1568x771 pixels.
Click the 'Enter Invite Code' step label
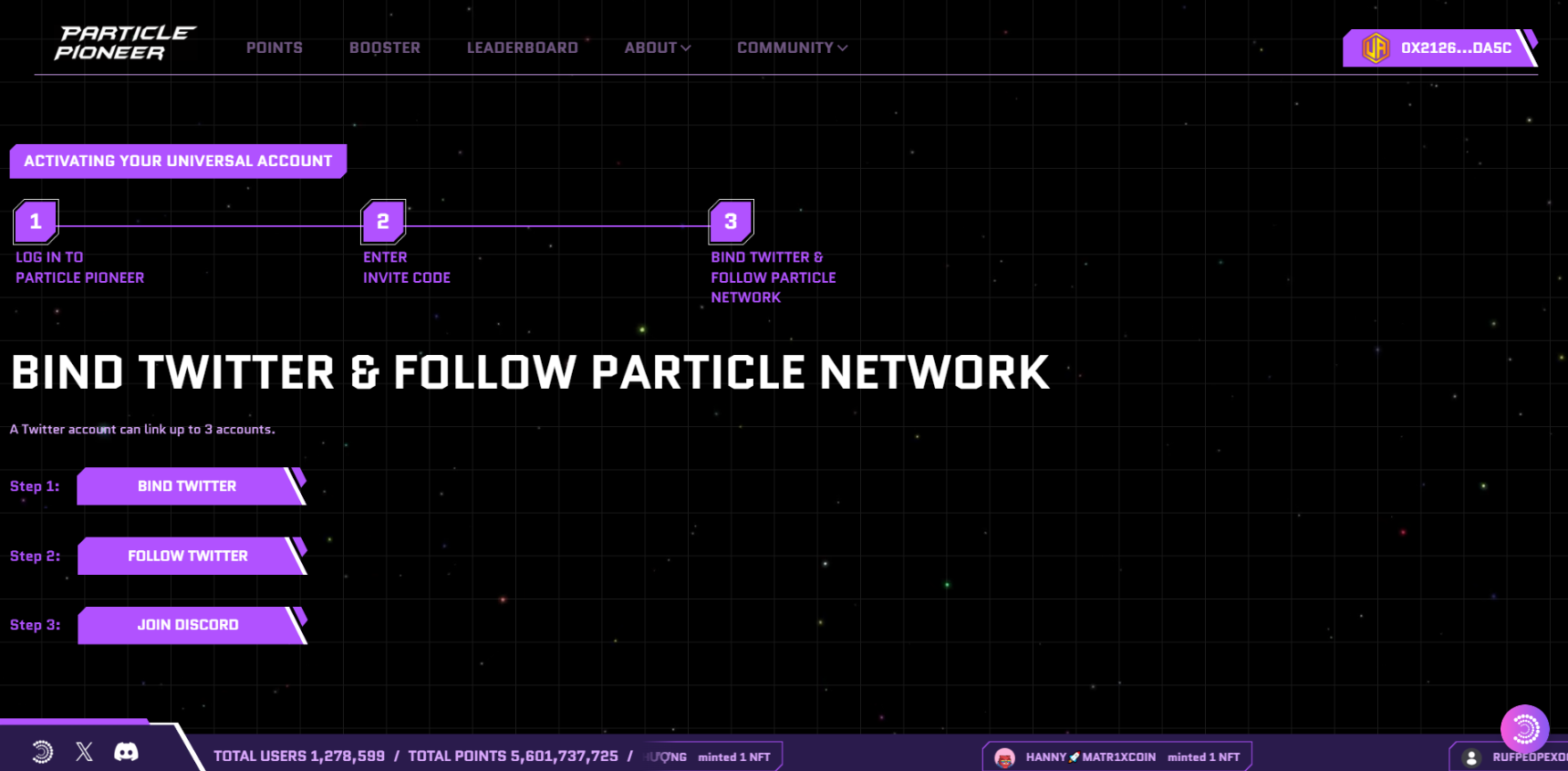coord(407,267)
